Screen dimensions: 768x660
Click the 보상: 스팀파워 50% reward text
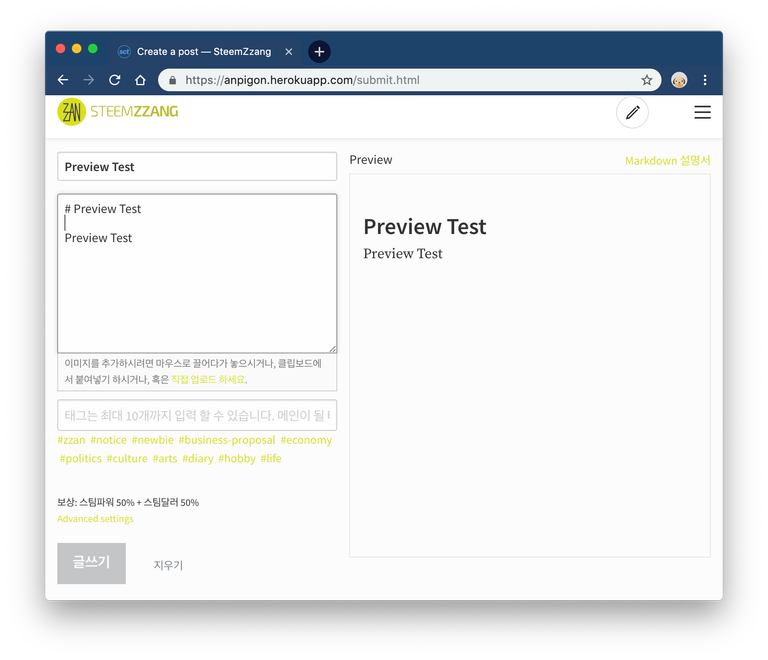[x=128, y=502]
